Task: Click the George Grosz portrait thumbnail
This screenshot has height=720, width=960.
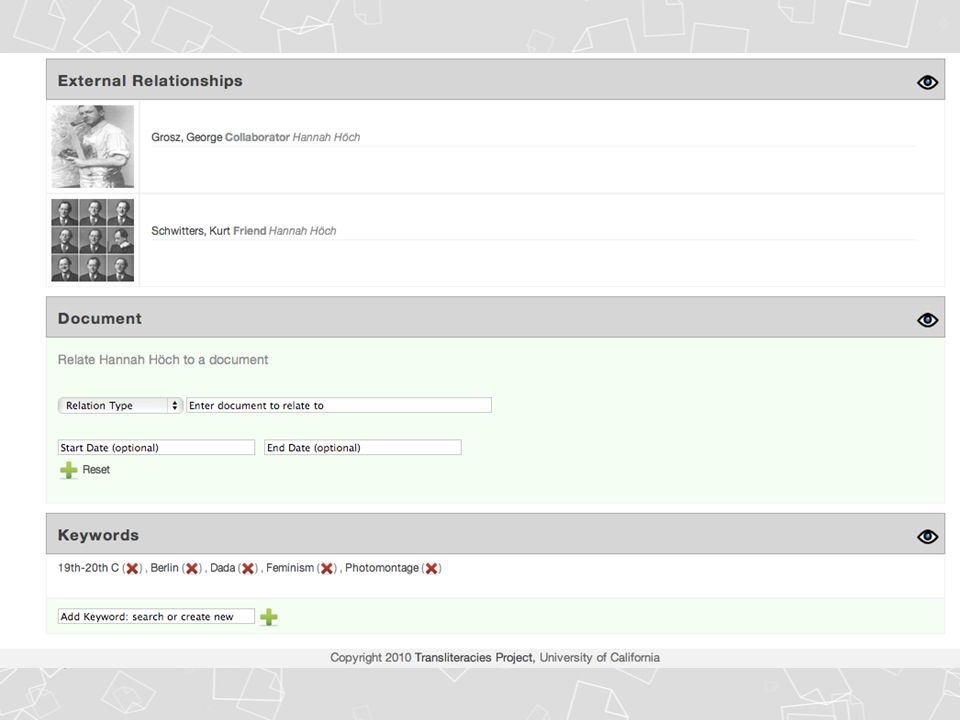Action: click(92, 146)
